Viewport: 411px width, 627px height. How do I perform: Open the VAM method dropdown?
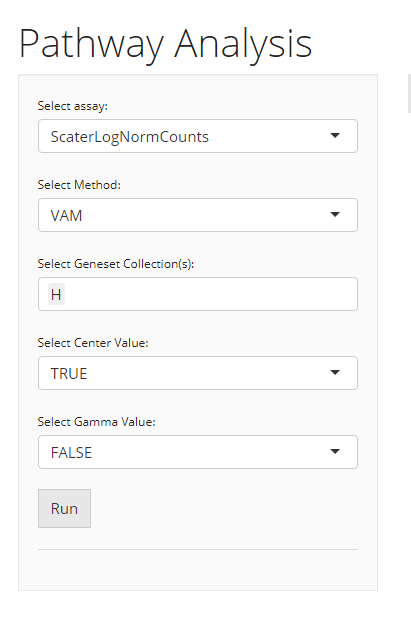click(198, 215)
